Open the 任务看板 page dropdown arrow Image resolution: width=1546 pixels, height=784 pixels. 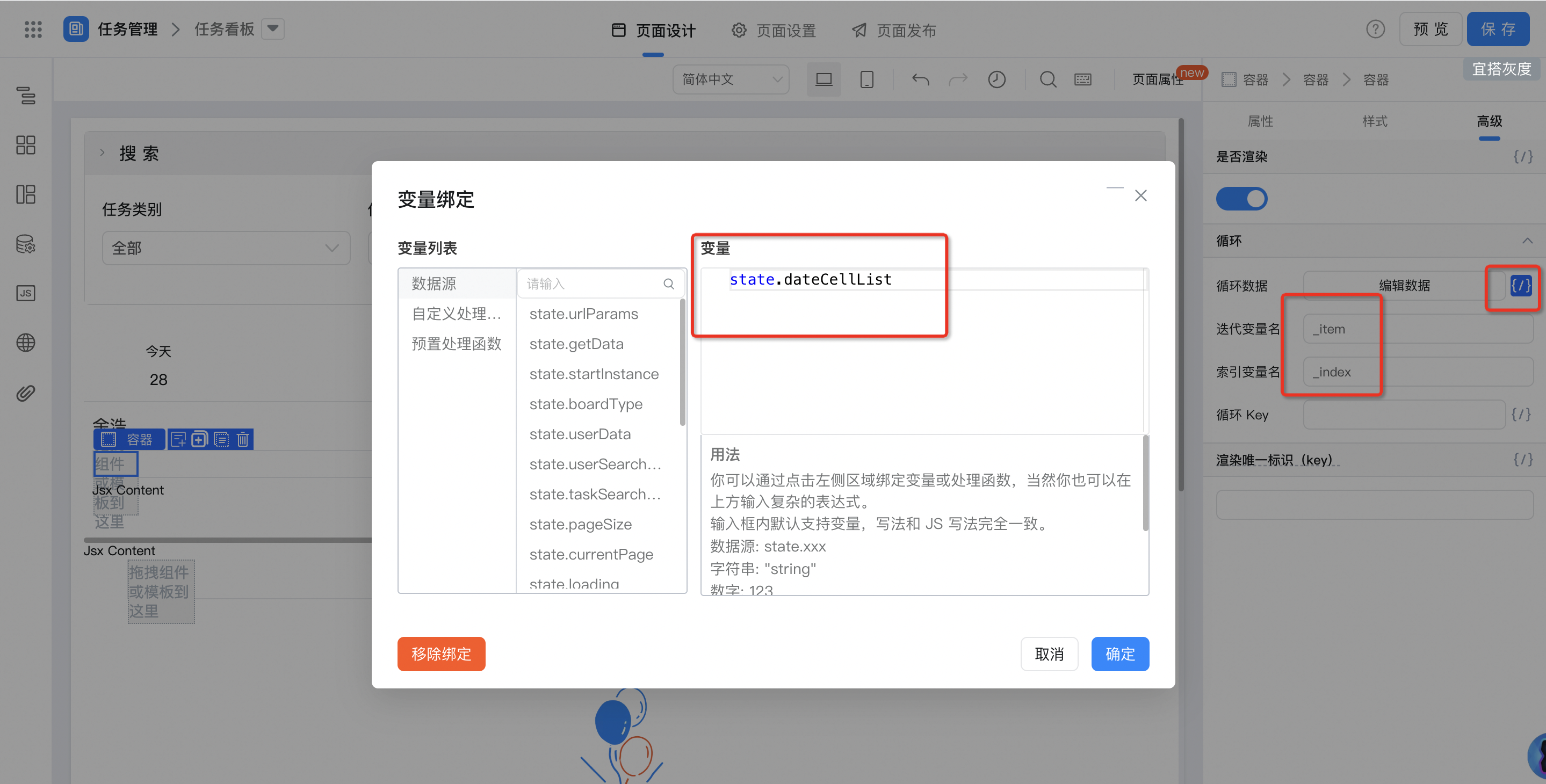point(272,29)
